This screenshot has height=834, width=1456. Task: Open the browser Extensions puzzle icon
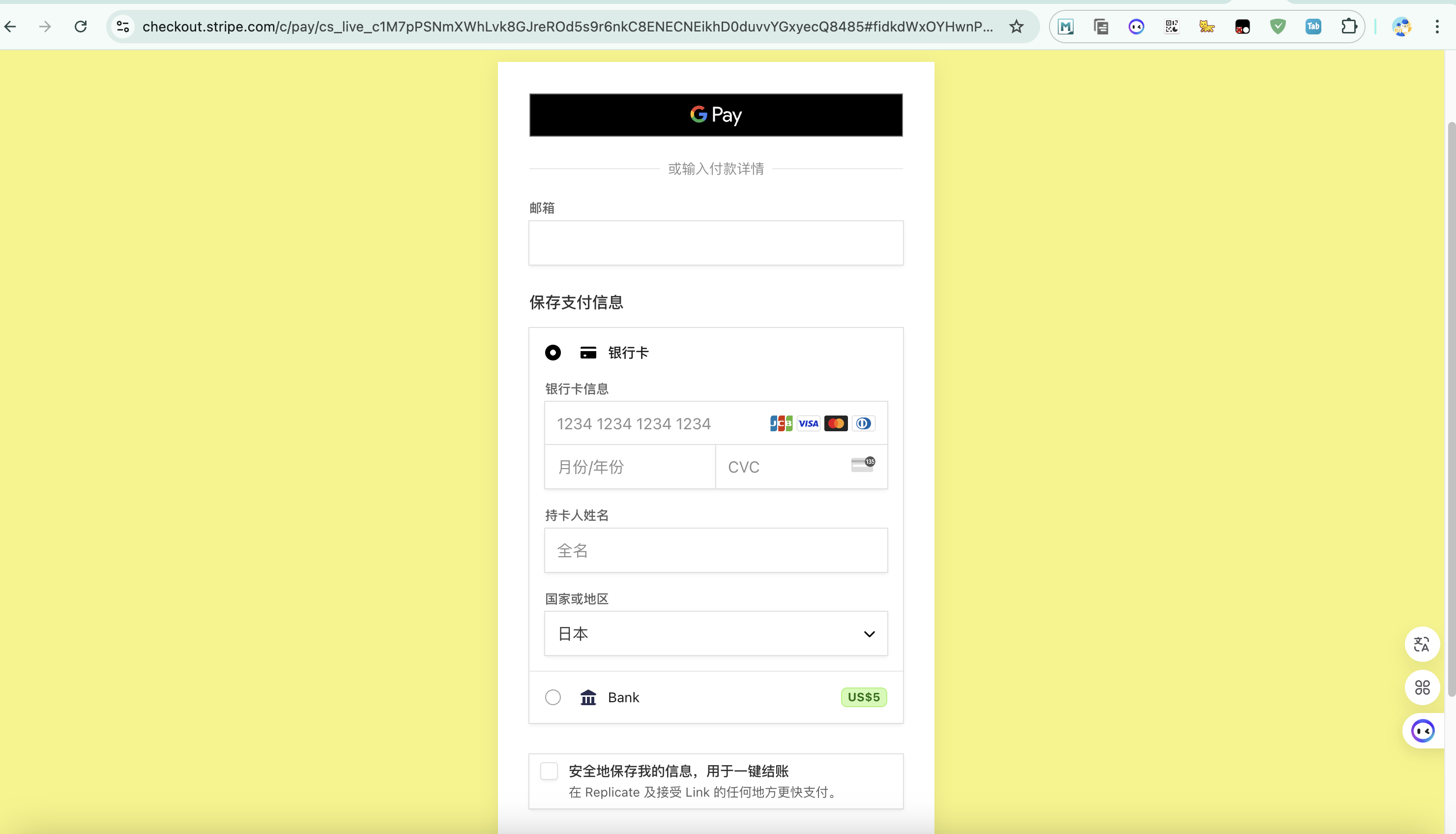(1349, 27)
